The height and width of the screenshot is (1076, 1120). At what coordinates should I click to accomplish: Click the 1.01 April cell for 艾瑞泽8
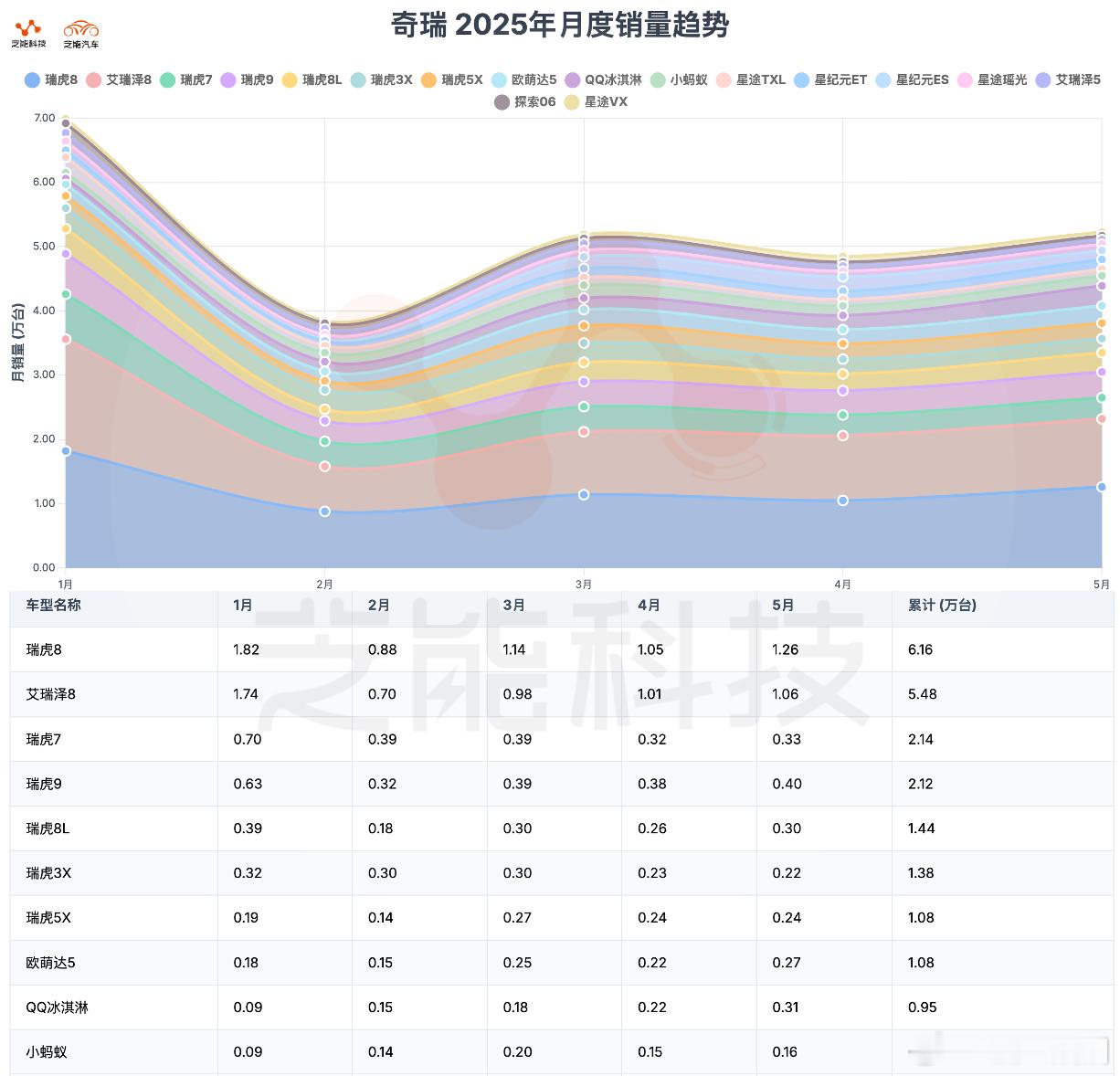650,695
